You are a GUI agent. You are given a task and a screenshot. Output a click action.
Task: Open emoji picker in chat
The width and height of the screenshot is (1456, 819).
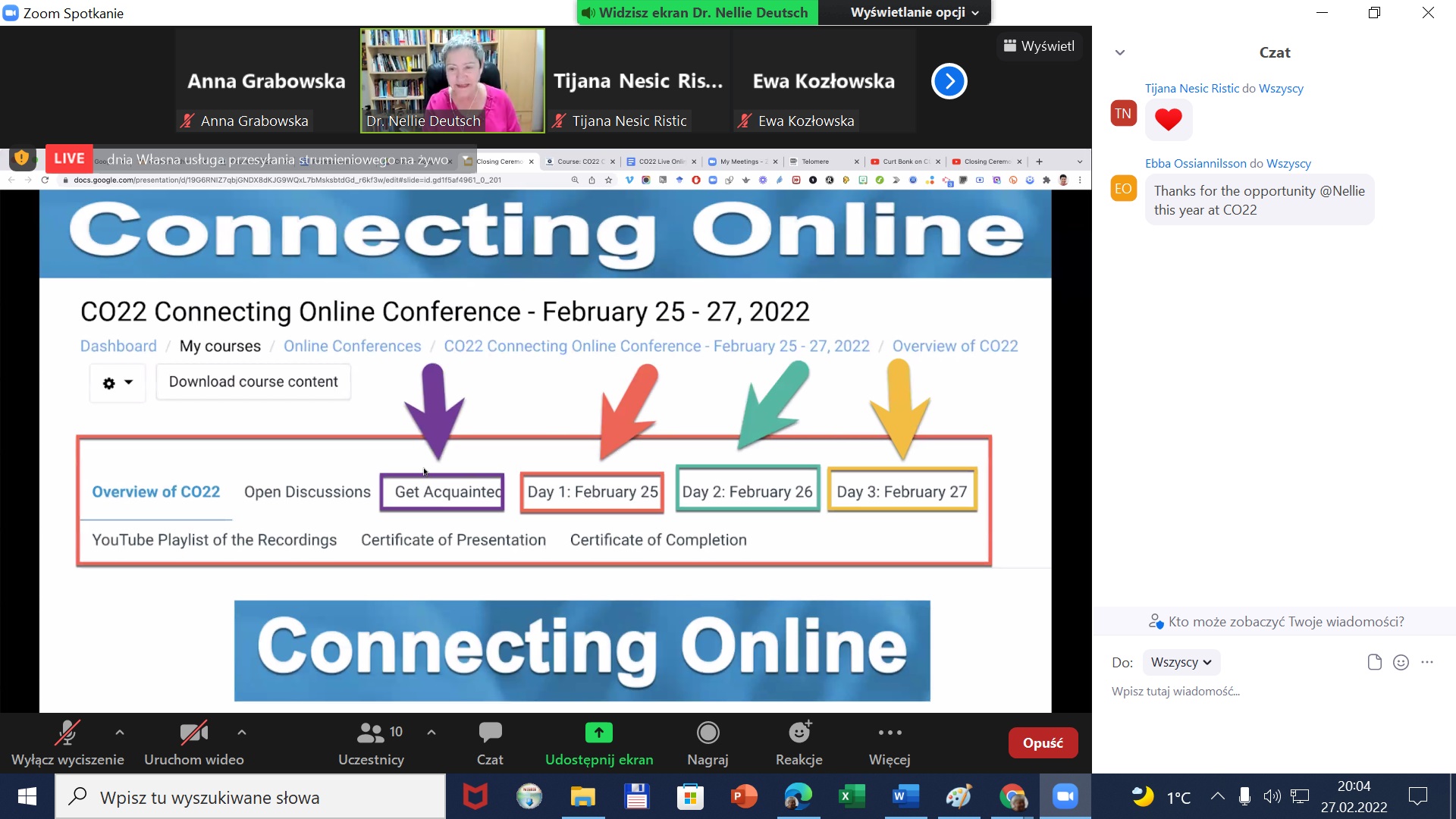click(1401, 662)
